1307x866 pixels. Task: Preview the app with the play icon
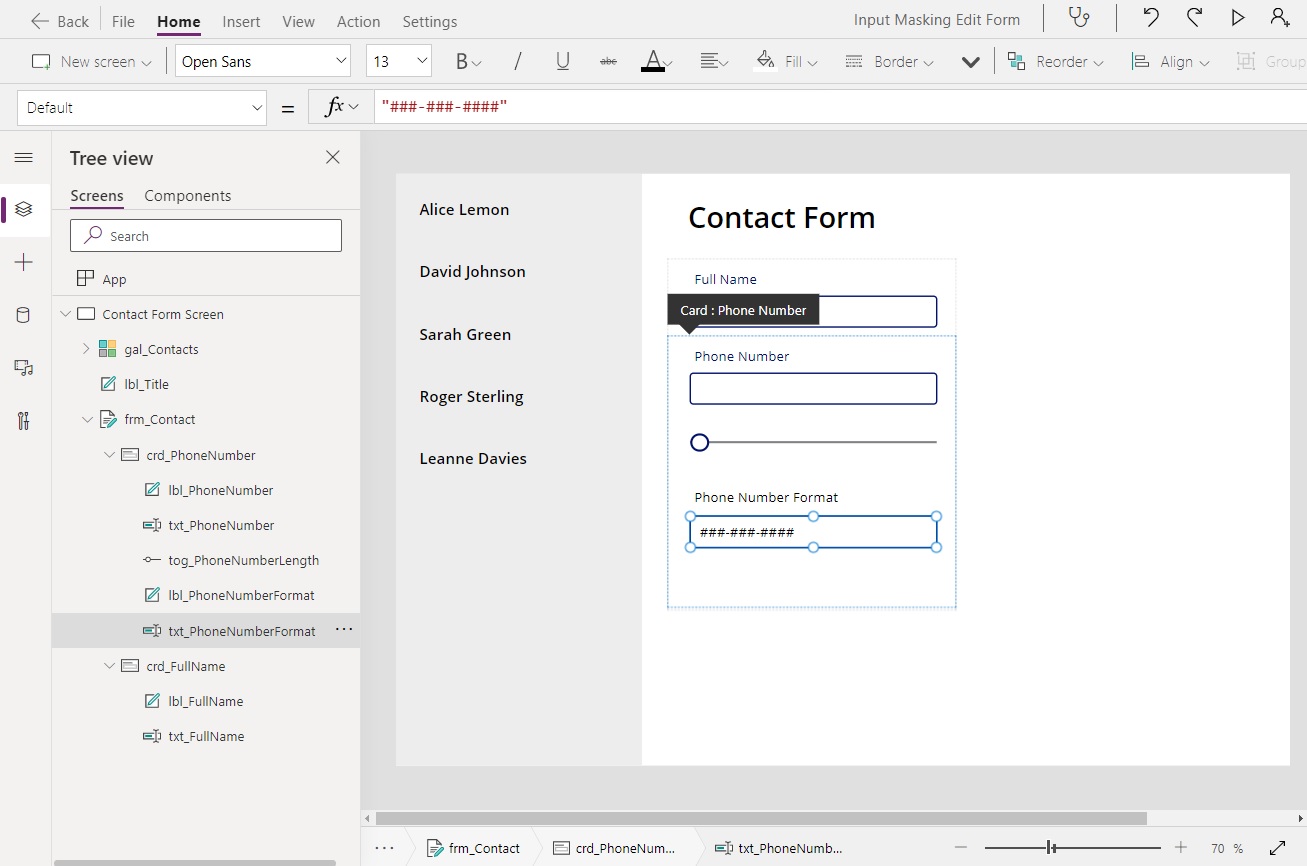1238,17
